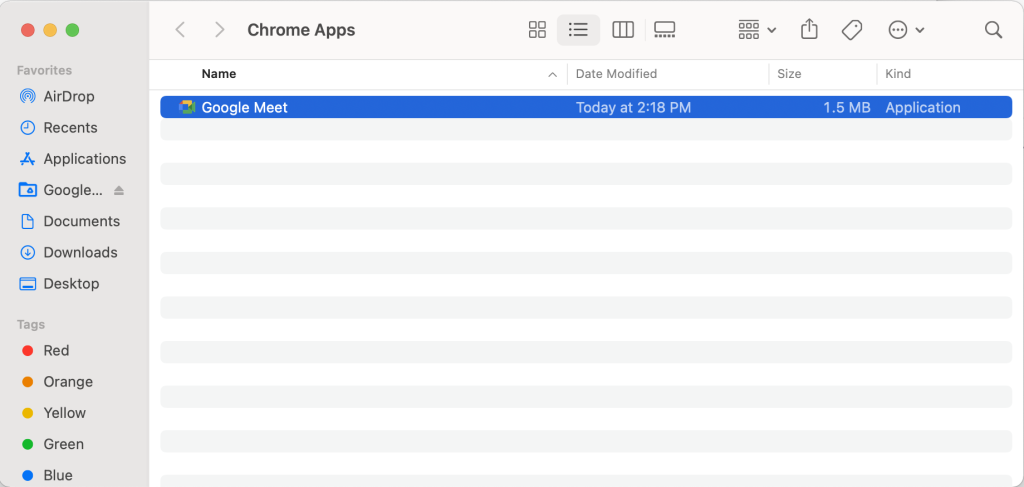Click the AirDrop sidebar icon

[x=27, y=97]
